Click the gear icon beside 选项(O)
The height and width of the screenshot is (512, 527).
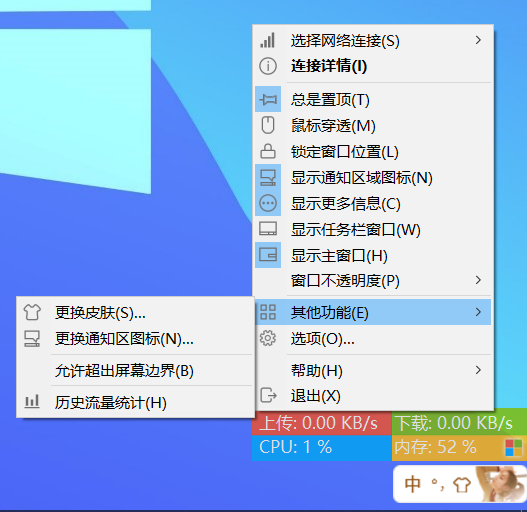[x=268, y=338]
